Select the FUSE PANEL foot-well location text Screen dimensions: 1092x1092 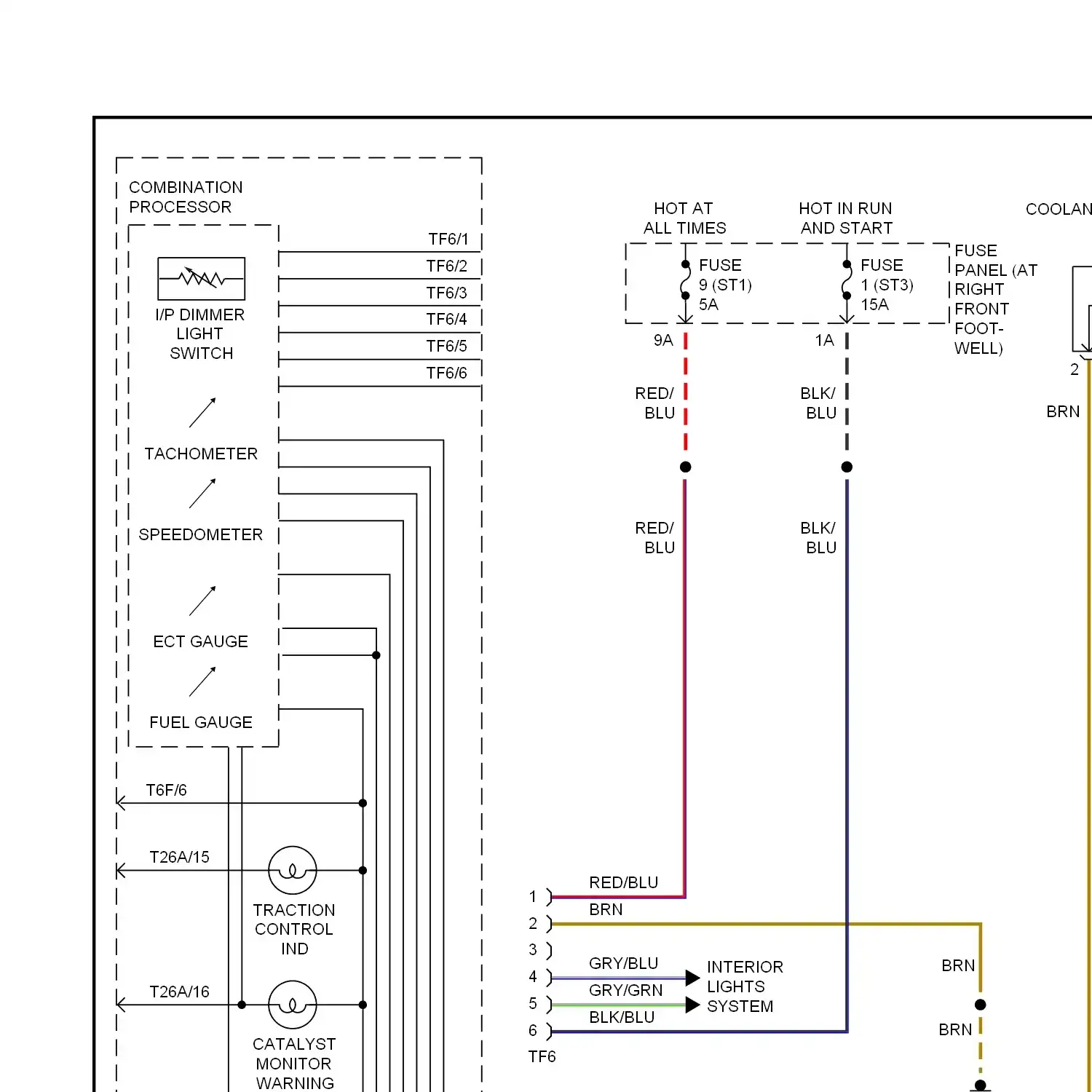[995, 299]
